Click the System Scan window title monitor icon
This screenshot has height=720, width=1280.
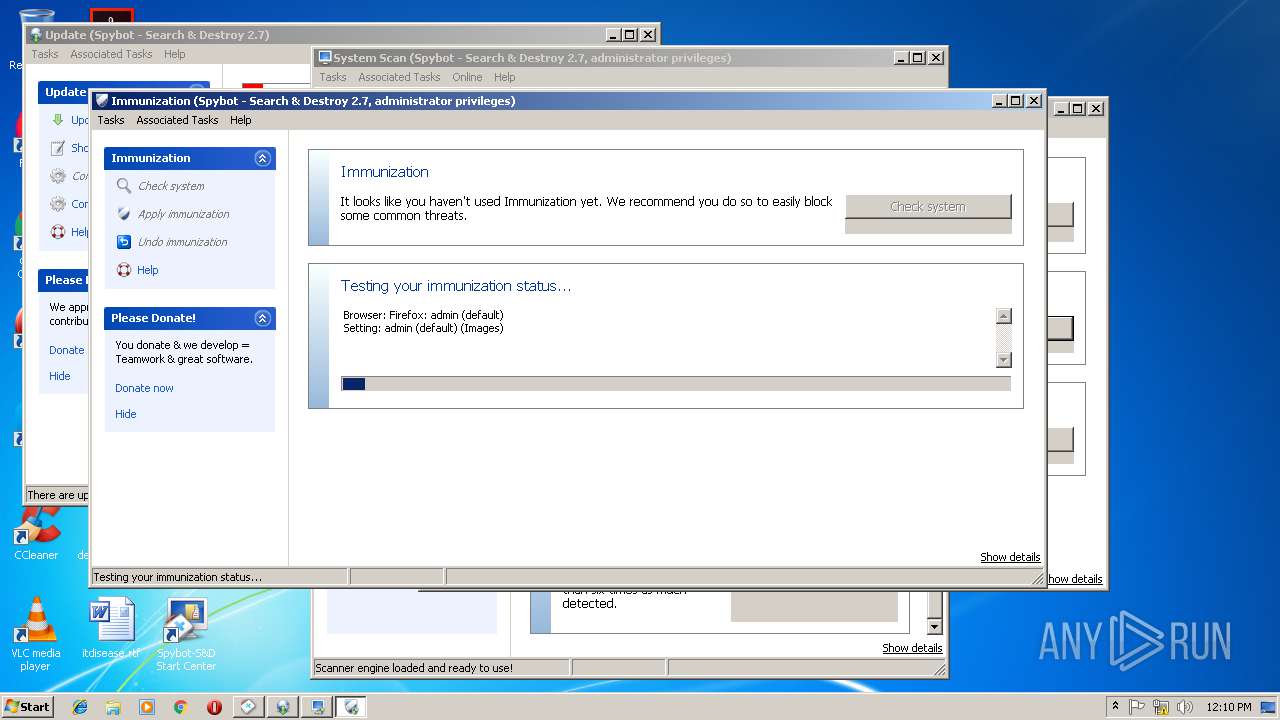(x=325, y=58)
